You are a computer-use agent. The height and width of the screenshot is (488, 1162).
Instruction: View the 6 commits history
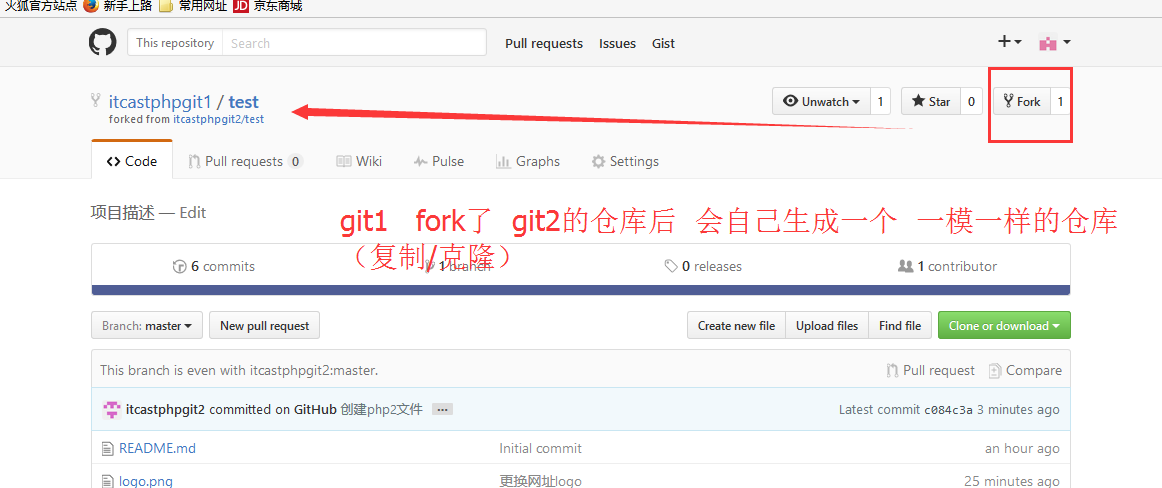point(213,266)
